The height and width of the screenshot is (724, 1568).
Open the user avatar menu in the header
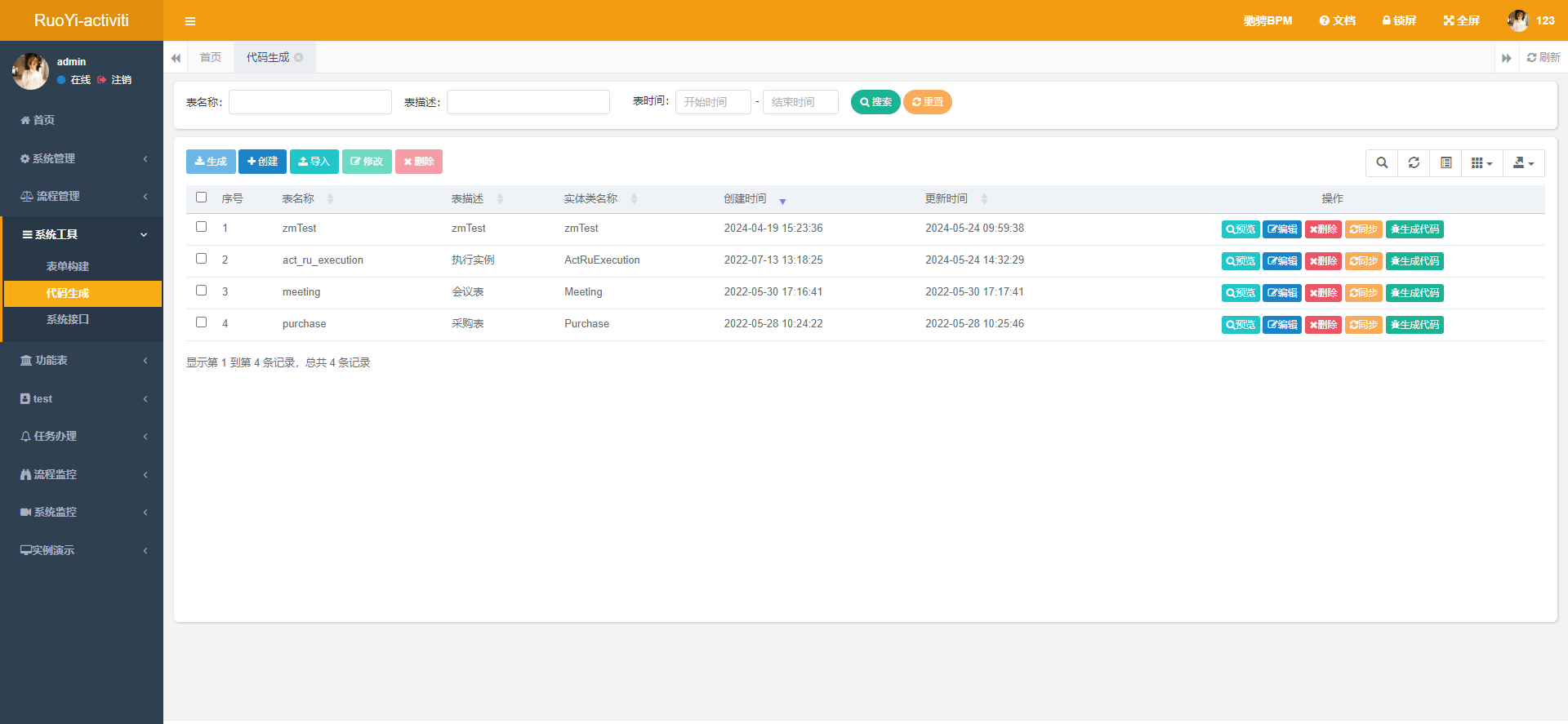tap(1530, 20)
